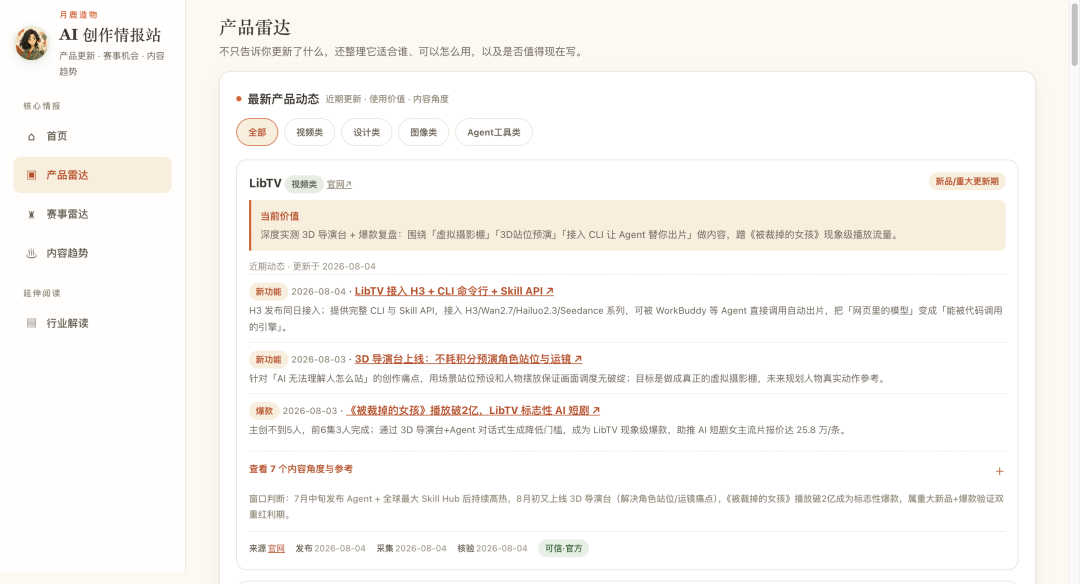Viewport: 1080px width, 584px height.
Task: Open 内容趋势 navigation item
Action: [92, 253]
